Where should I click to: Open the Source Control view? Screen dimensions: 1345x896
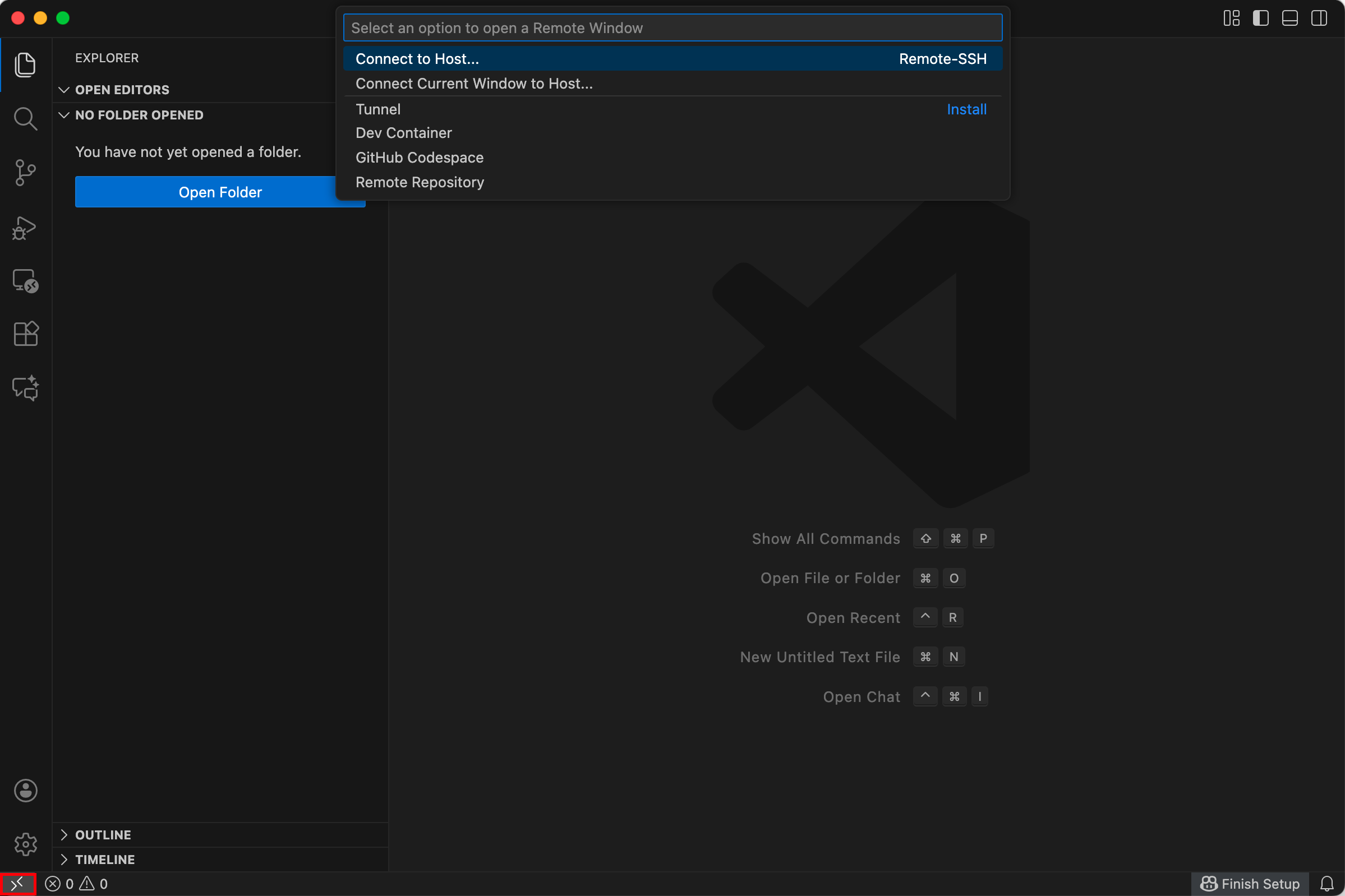pos(25,173)
